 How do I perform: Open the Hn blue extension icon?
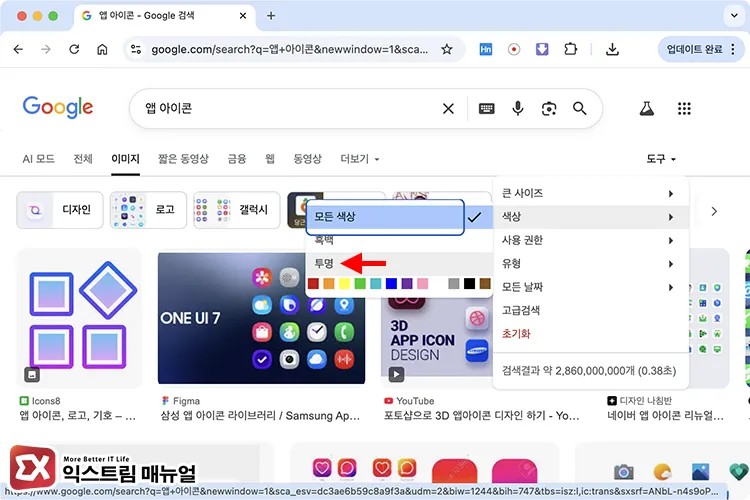[485, 49]
